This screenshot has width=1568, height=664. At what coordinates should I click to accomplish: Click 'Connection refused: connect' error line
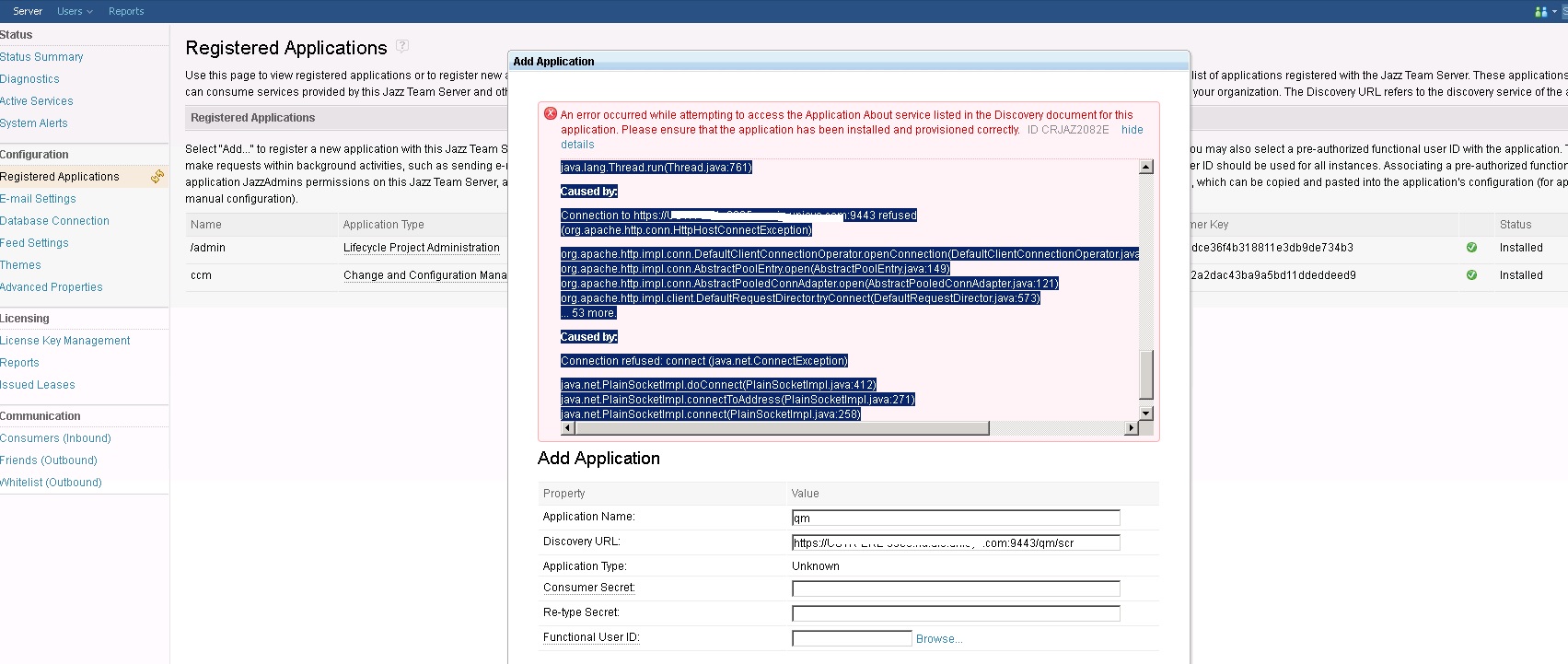click(704, 361)
